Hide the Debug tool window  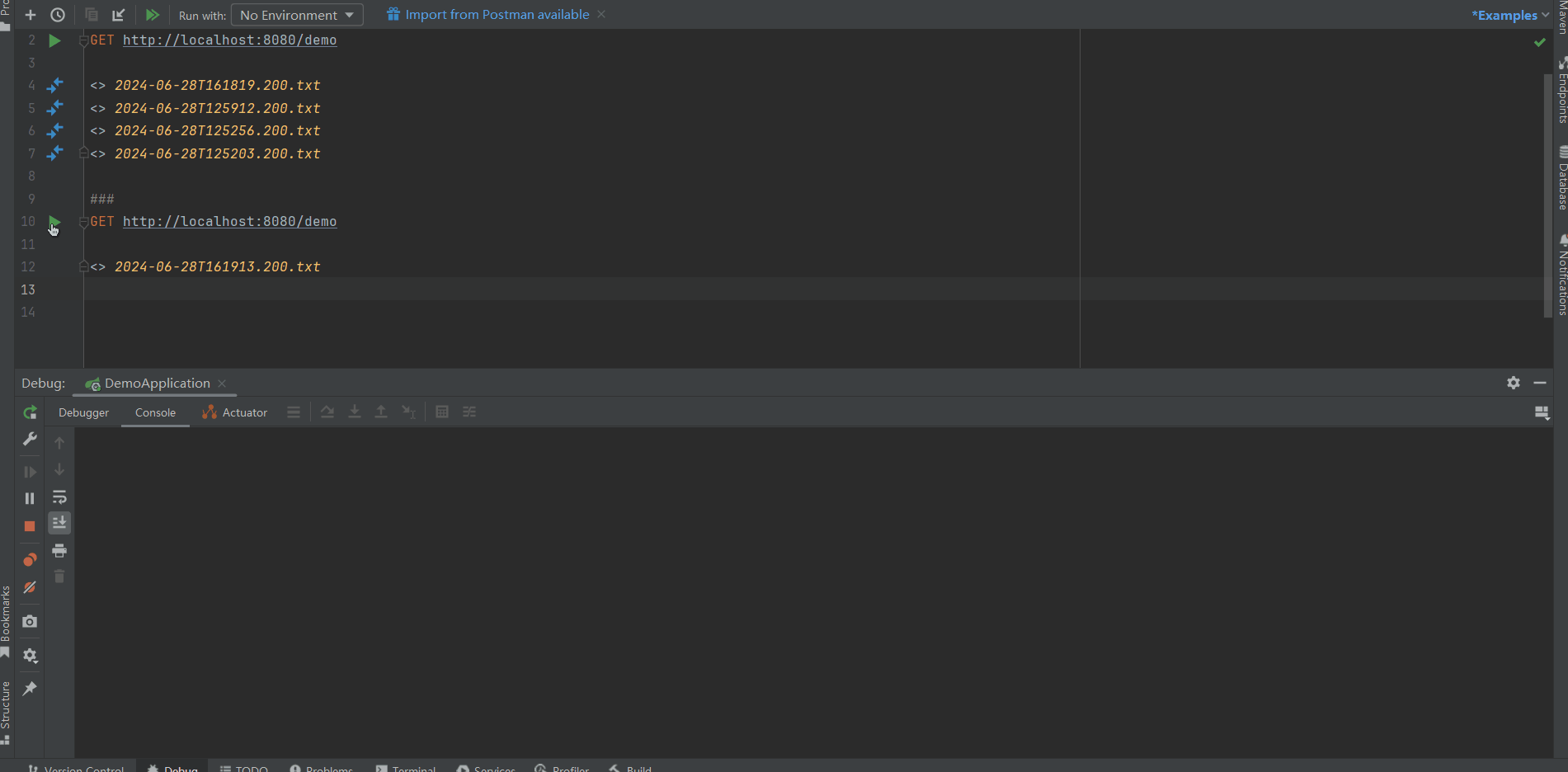coord(1540,383)
